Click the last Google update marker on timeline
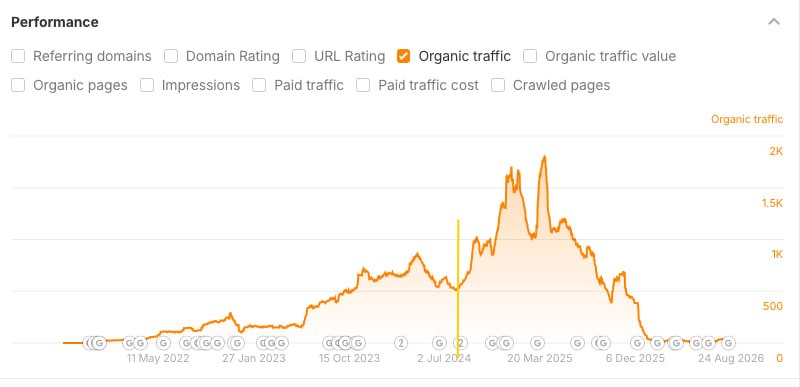This screenshot has height=387, width=800. coord(729,343)
